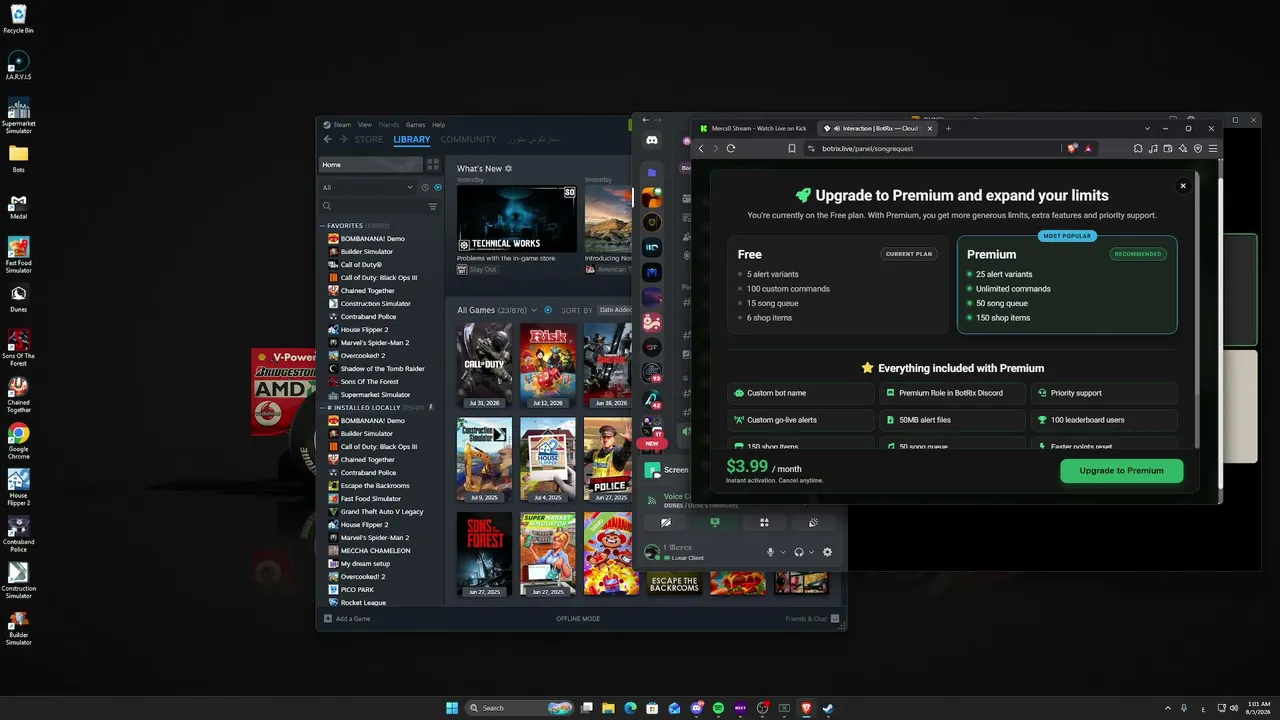This screenshot has height=720, width=1280.
Task: Switch to the Kick stream browser tab
Action: (x=756, y=128)
